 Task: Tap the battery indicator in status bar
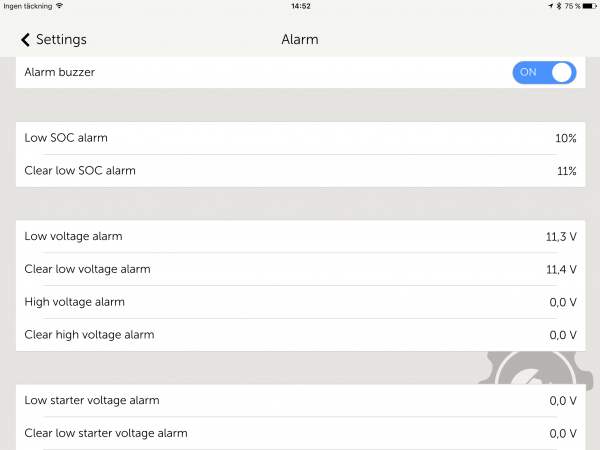(x=590, y=6)
